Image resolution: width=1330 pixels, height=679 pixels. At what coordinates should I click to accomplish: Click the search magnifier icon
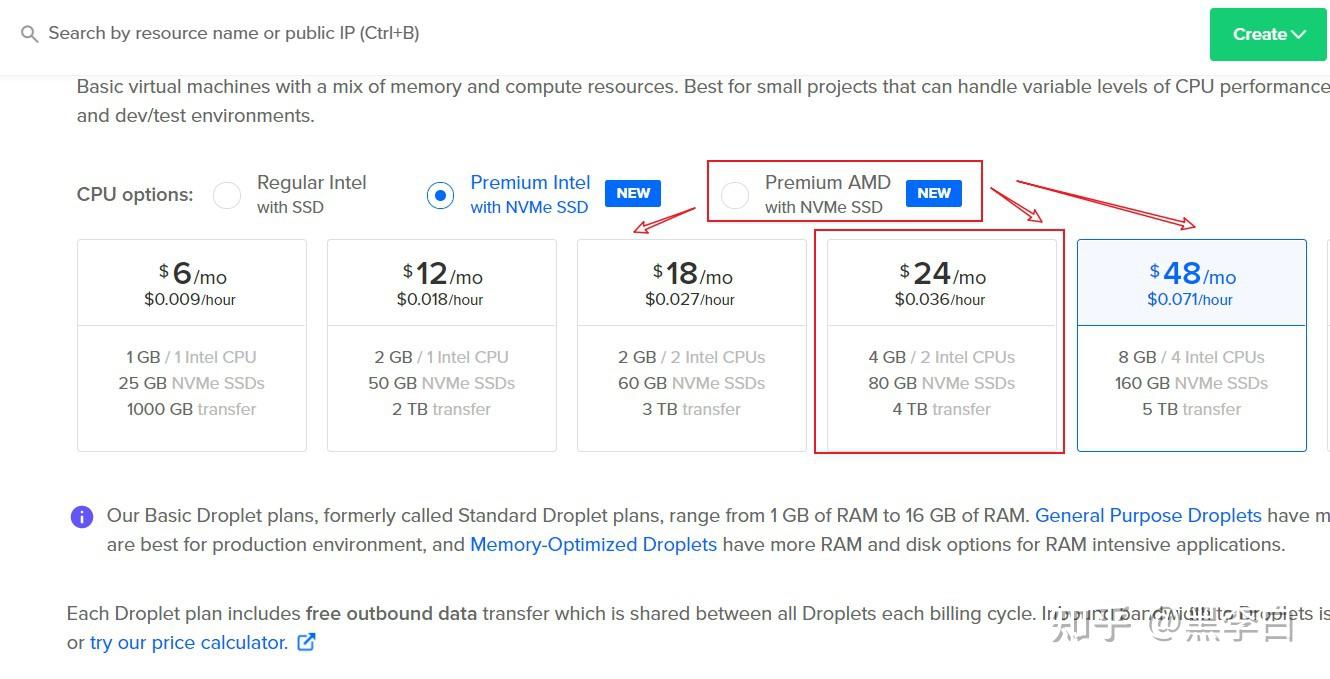pyautogui.click(x=29, y=34)
